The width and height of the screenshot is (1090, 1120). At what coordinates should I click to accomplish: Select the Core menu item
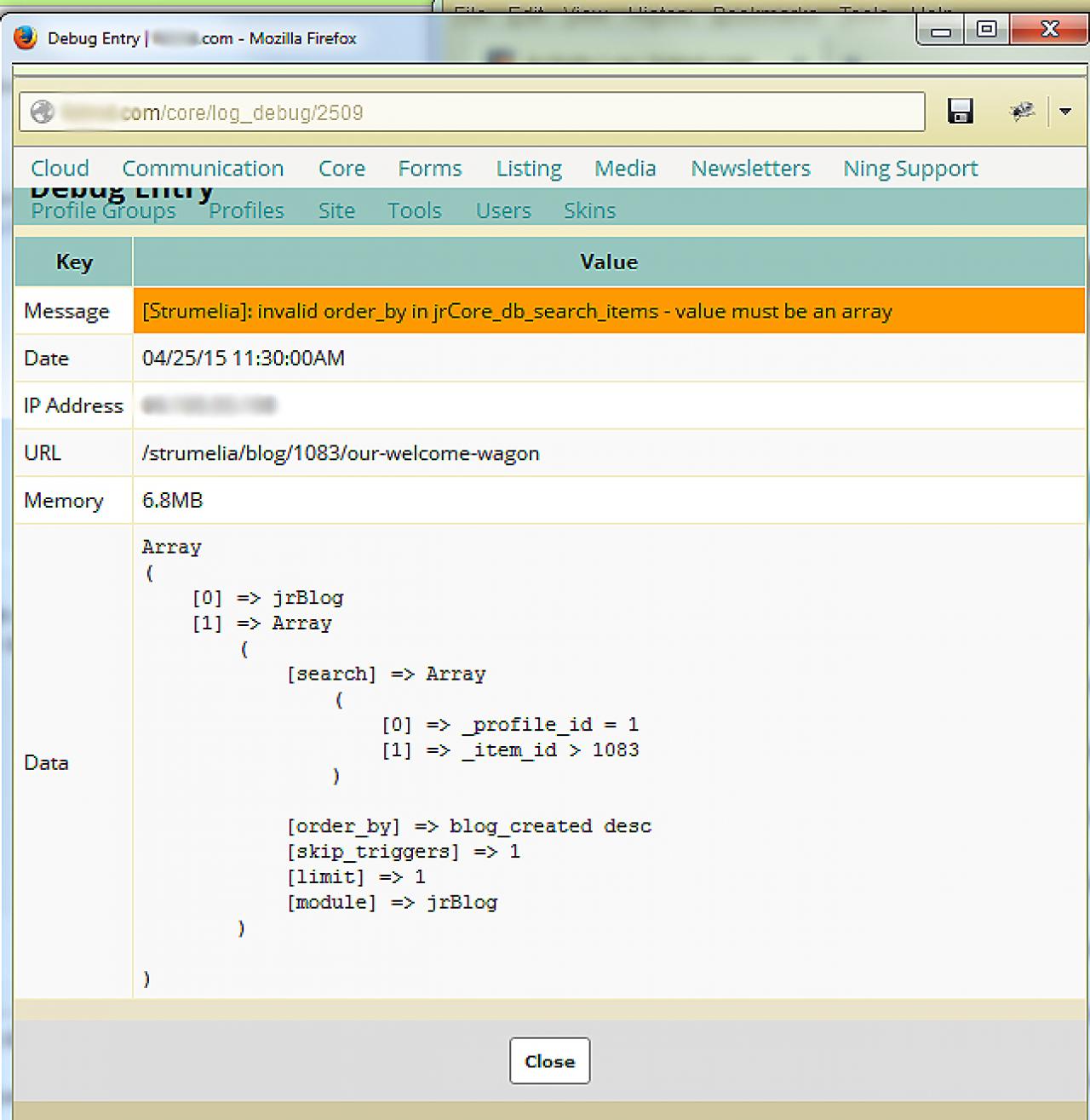click(x=341, y=169)
